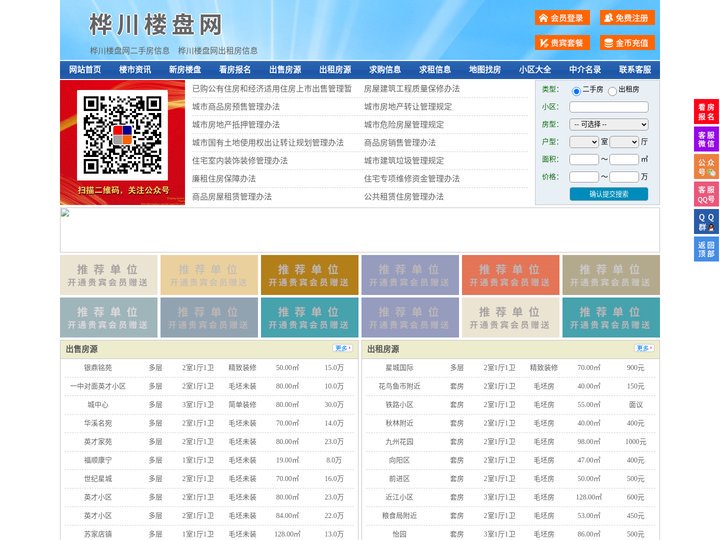Open the 廉租住房保障办法 link
This screenshot has width=720, height=540.
click(224, 179)
